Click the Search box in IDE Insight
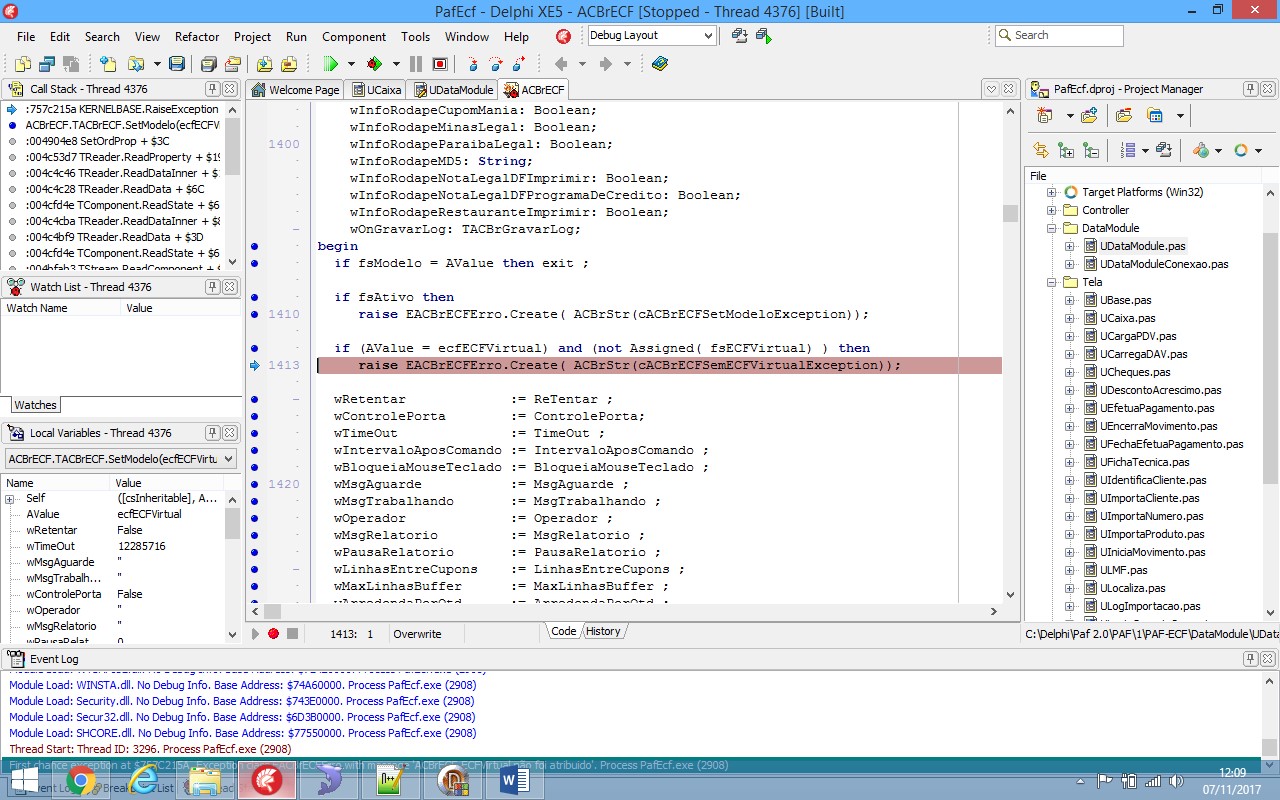 [1060, 35]
